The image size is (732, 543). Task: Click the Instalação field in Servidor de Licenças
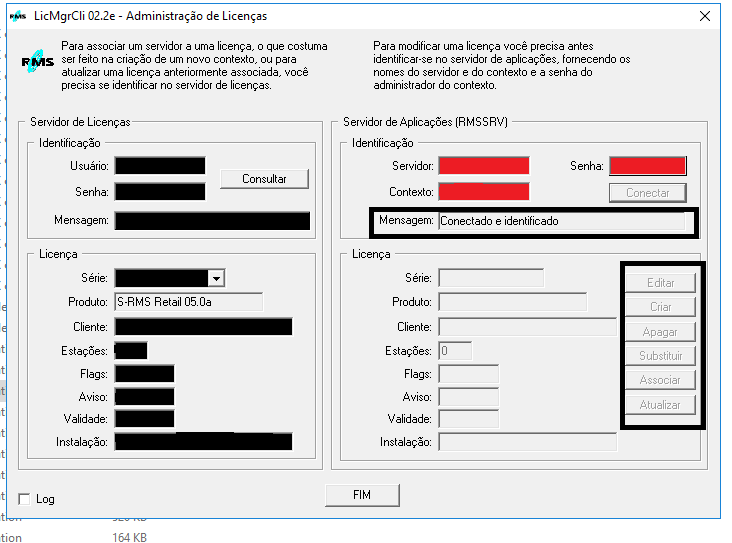[x=204, y=442]
